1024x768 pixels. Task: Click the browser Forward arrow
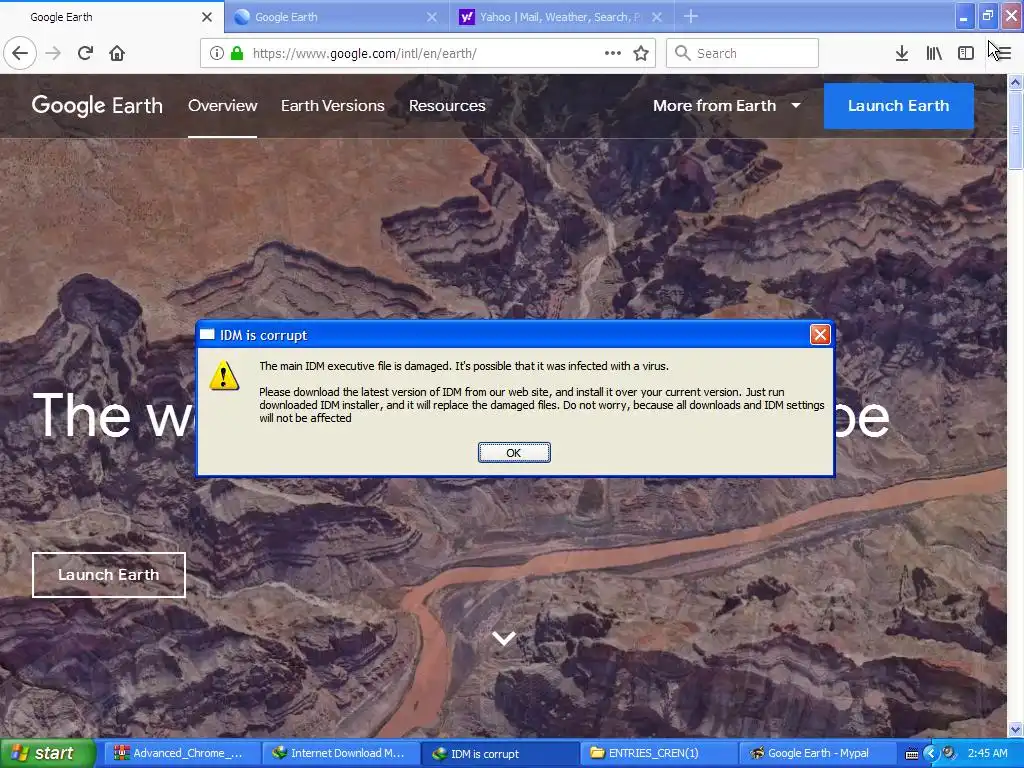[53, 53]
